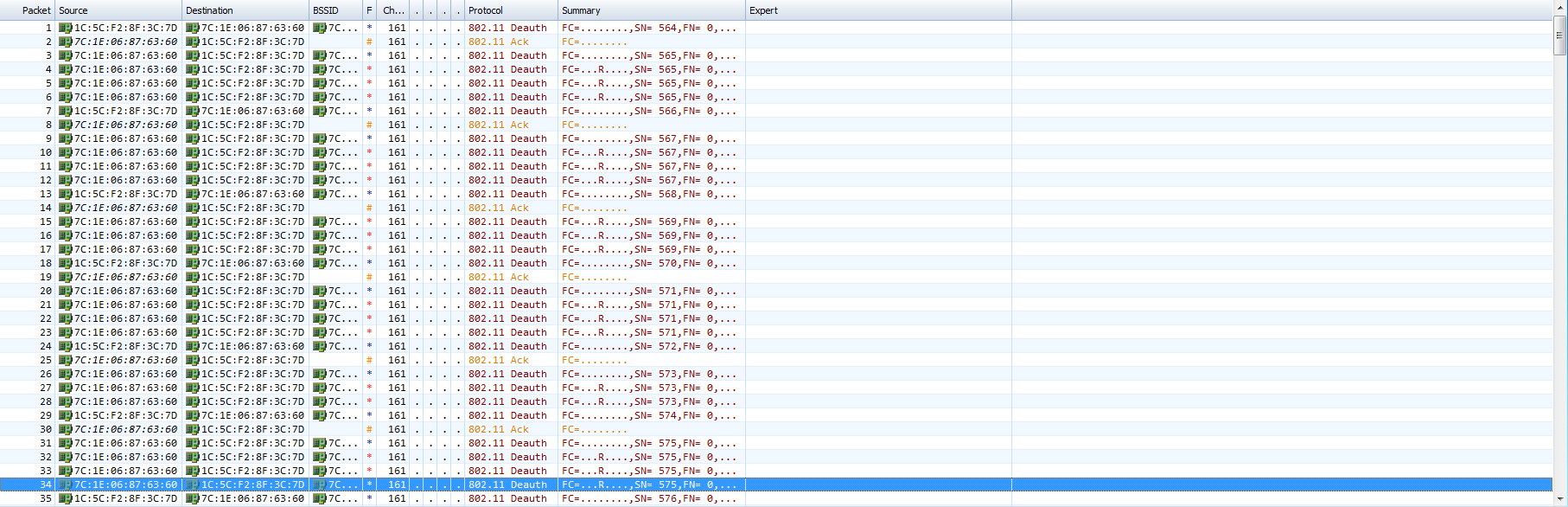Click the destination node icon in packet 29
The width and height of the screenshot is (1568, 507).
[x=192, y=415]
